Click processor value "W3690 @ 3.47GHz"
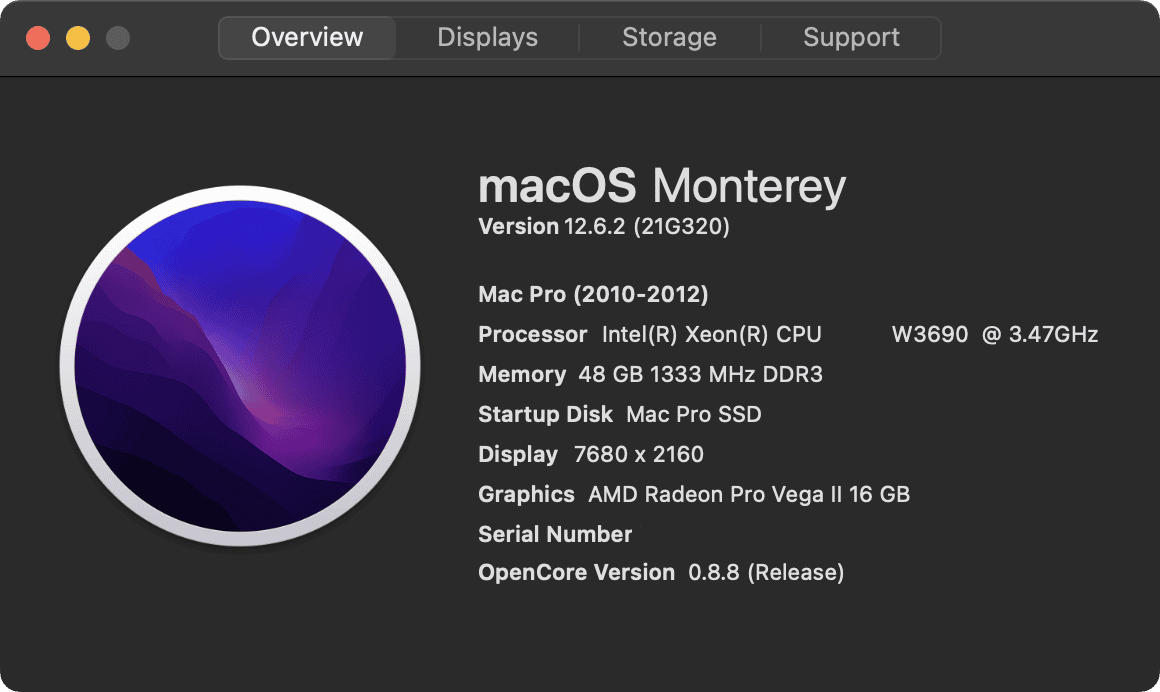1160x692 pixels. coord(994,335)
